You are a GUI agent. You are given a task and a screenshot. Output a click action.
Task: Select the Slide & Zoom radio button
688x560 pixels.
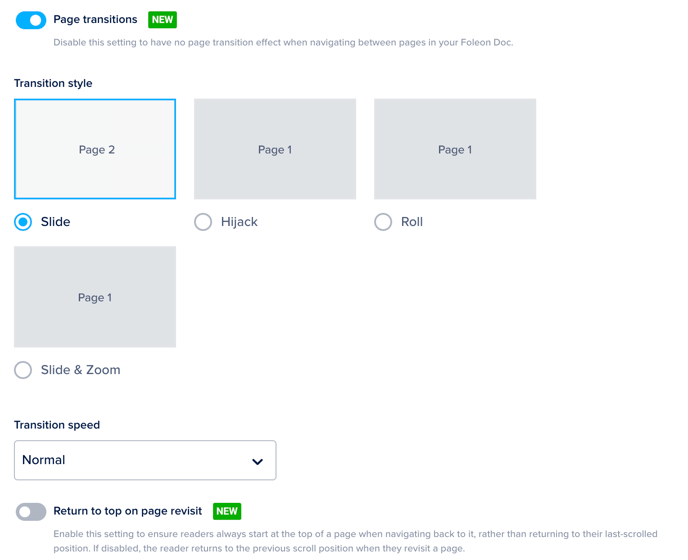23,370
